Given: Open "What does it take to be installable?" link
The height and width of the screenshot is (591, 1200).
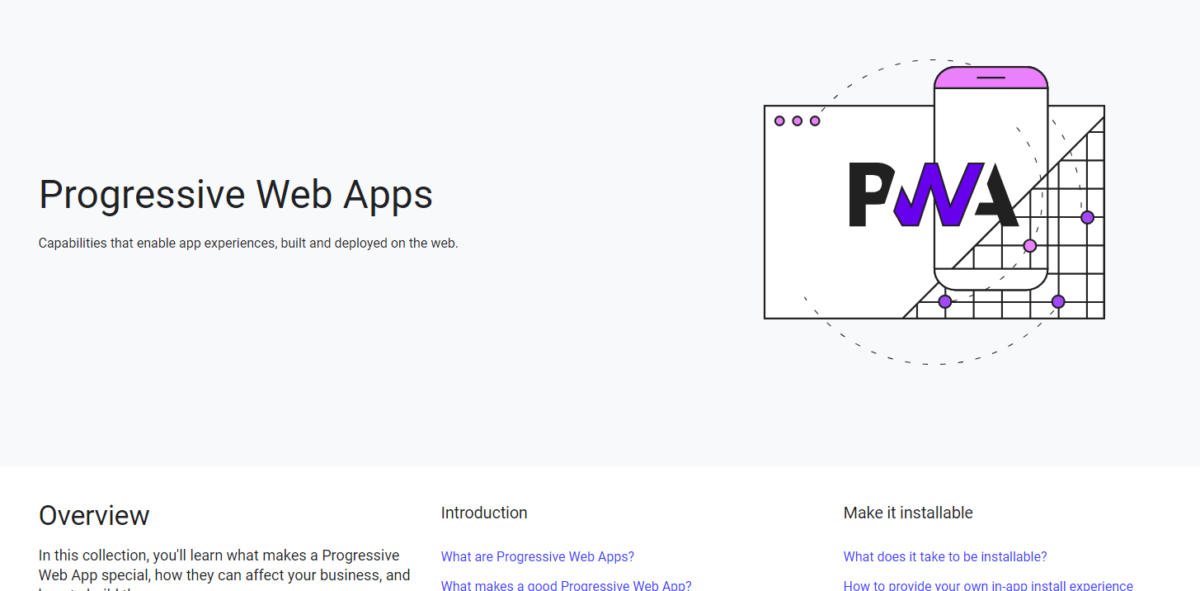Looking at the screenshot, I should coord(944,556).
